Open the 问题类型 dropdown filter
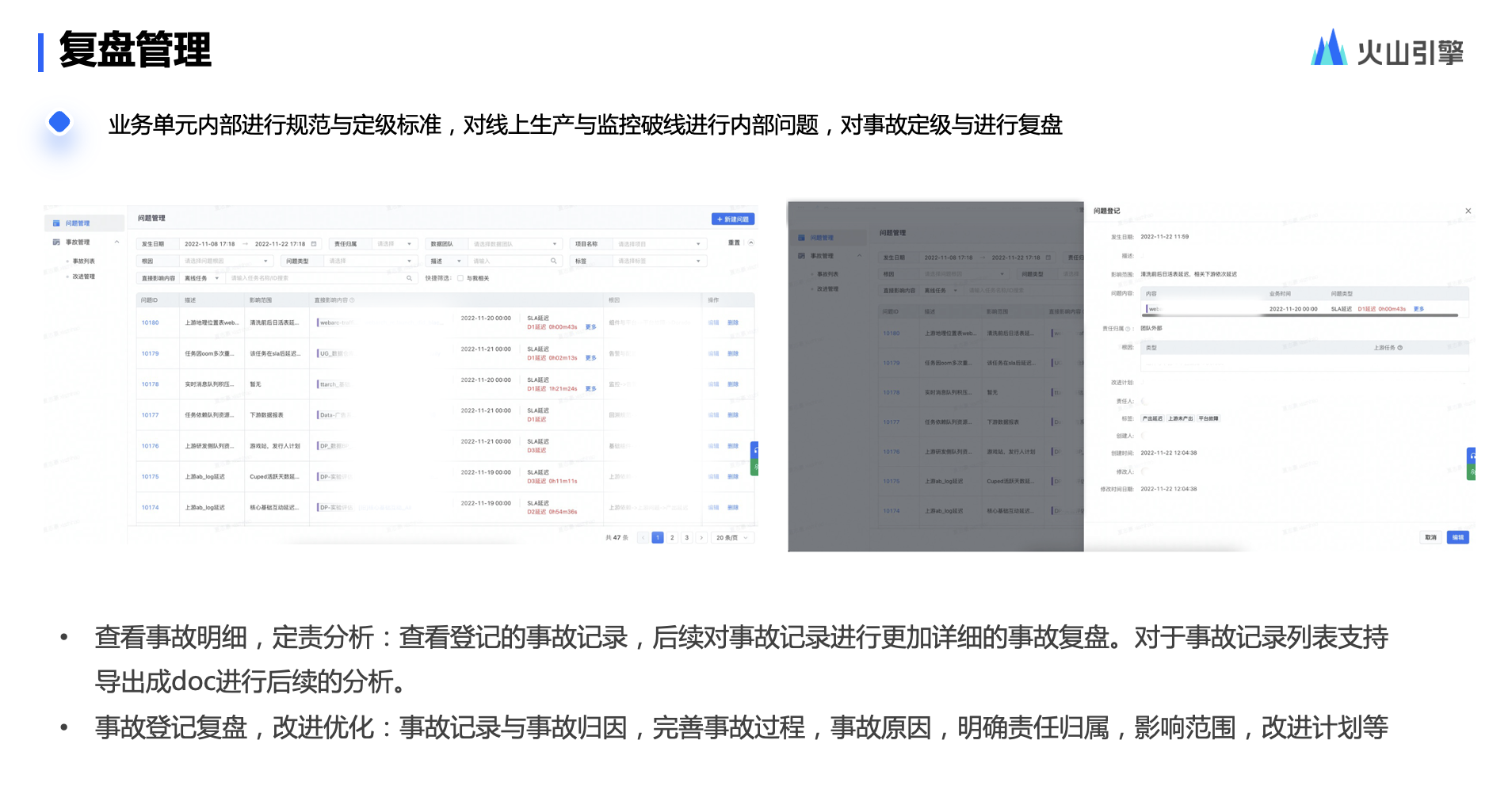Screen dimensions: 1512x786 370,261
